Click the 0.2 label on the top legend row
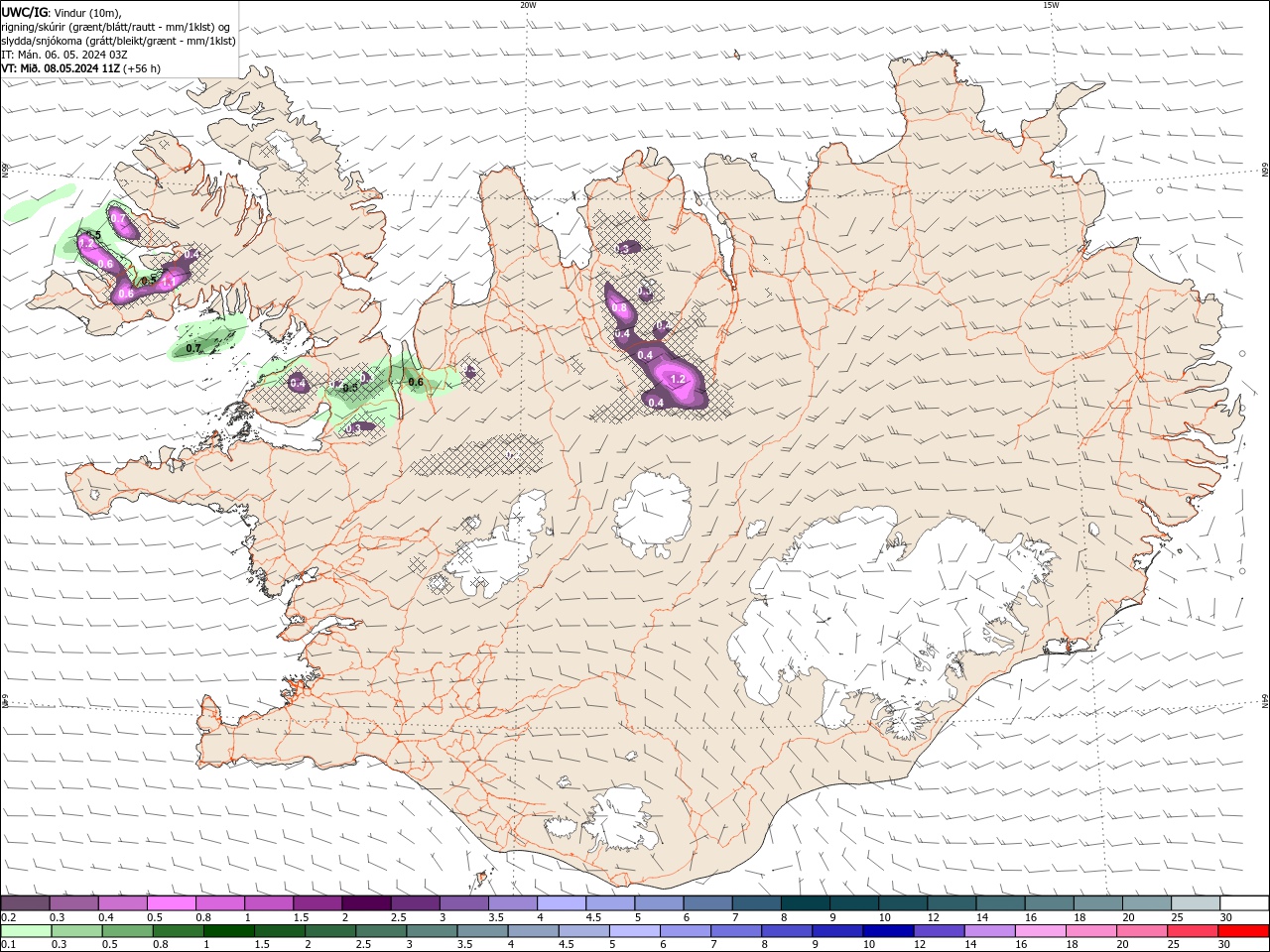The image size is (1270, 952). coord(8,917)
